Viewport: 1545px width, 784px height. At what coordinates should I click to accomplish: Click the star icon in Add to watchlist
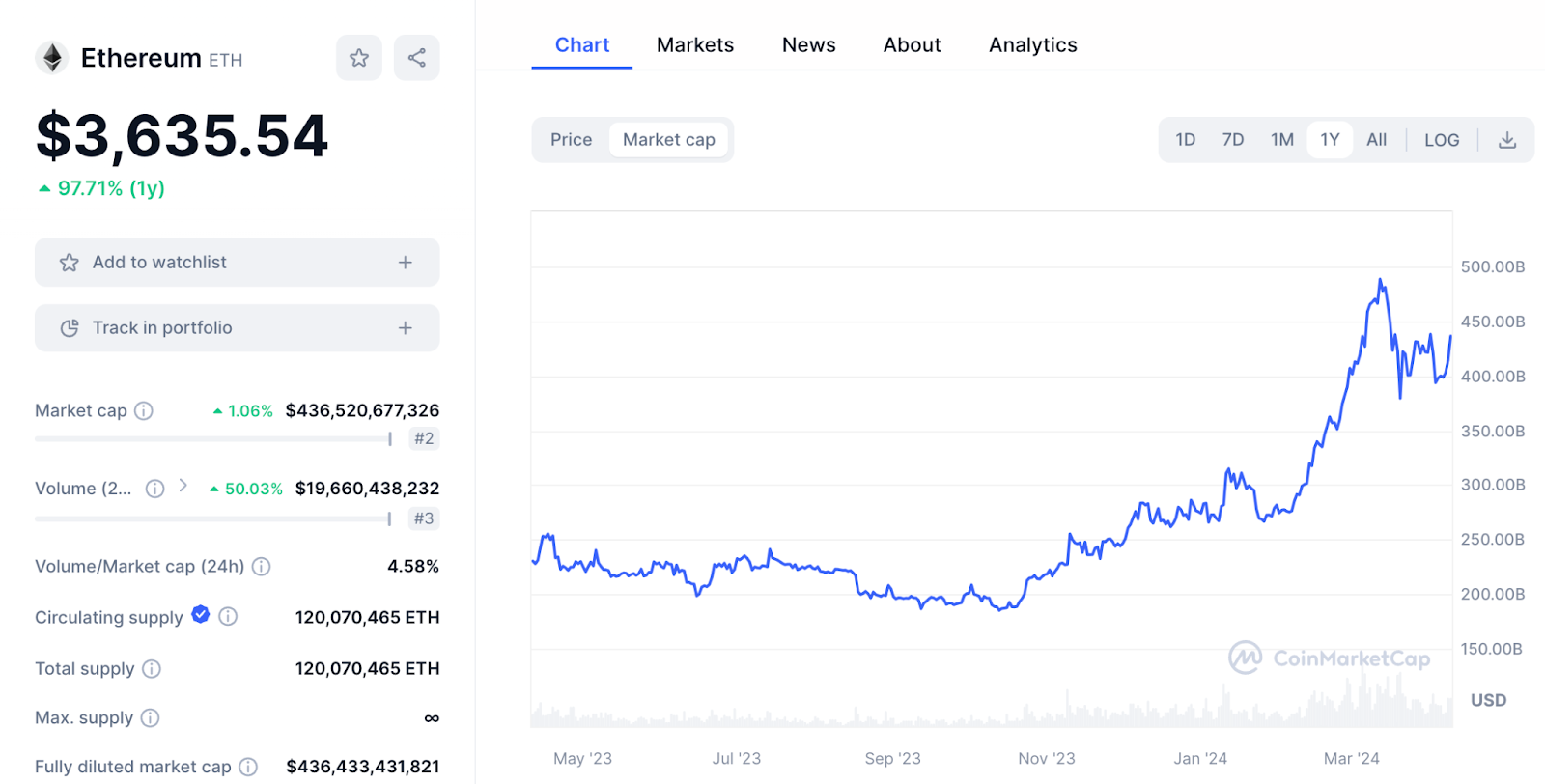(70, 263)
